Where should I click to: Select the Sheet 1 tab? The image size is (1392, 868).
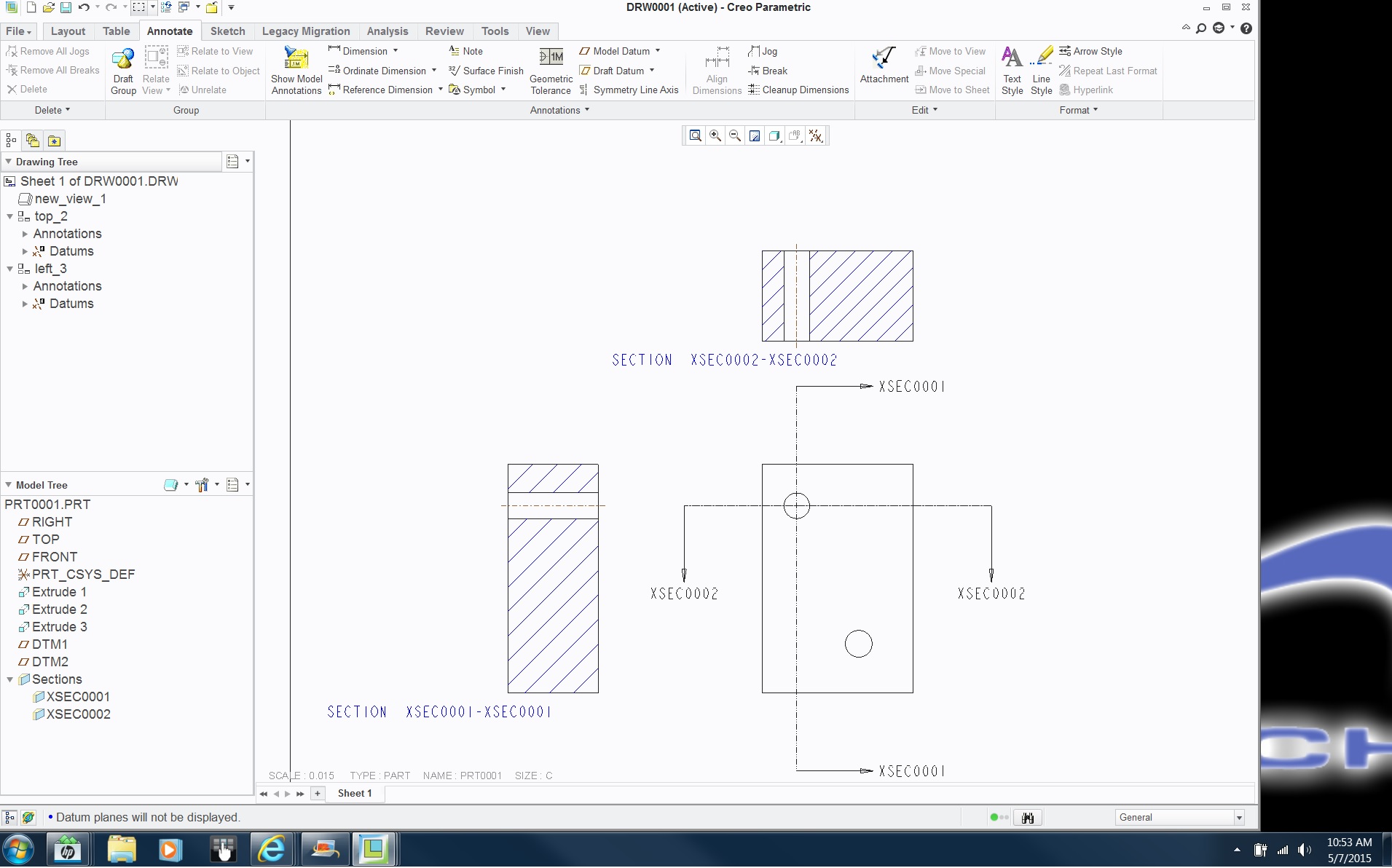click(x=355, y=793)
